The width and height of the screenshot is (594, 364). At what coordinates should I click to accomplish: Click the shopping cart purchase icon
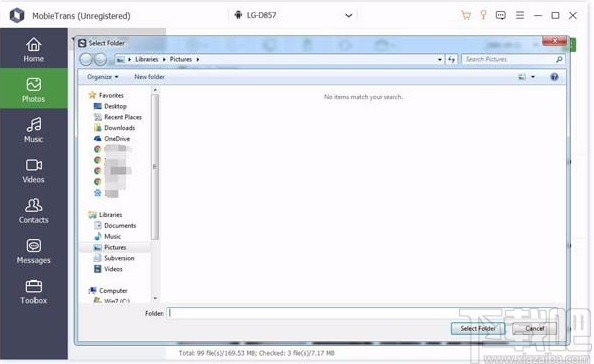pos(466,15)
